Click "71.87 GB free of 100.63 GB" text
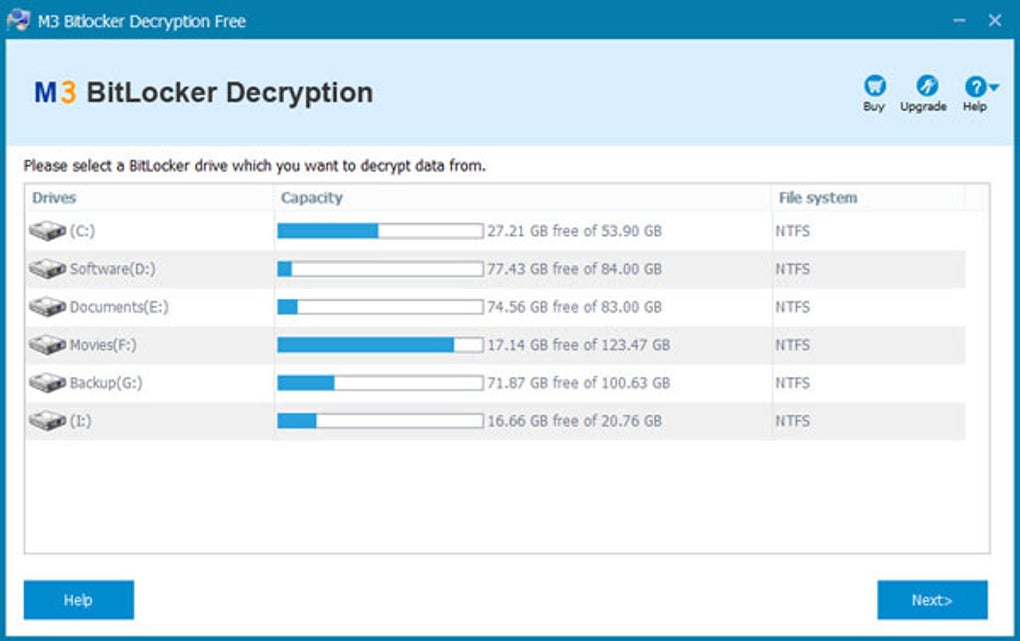 [578, 383]
